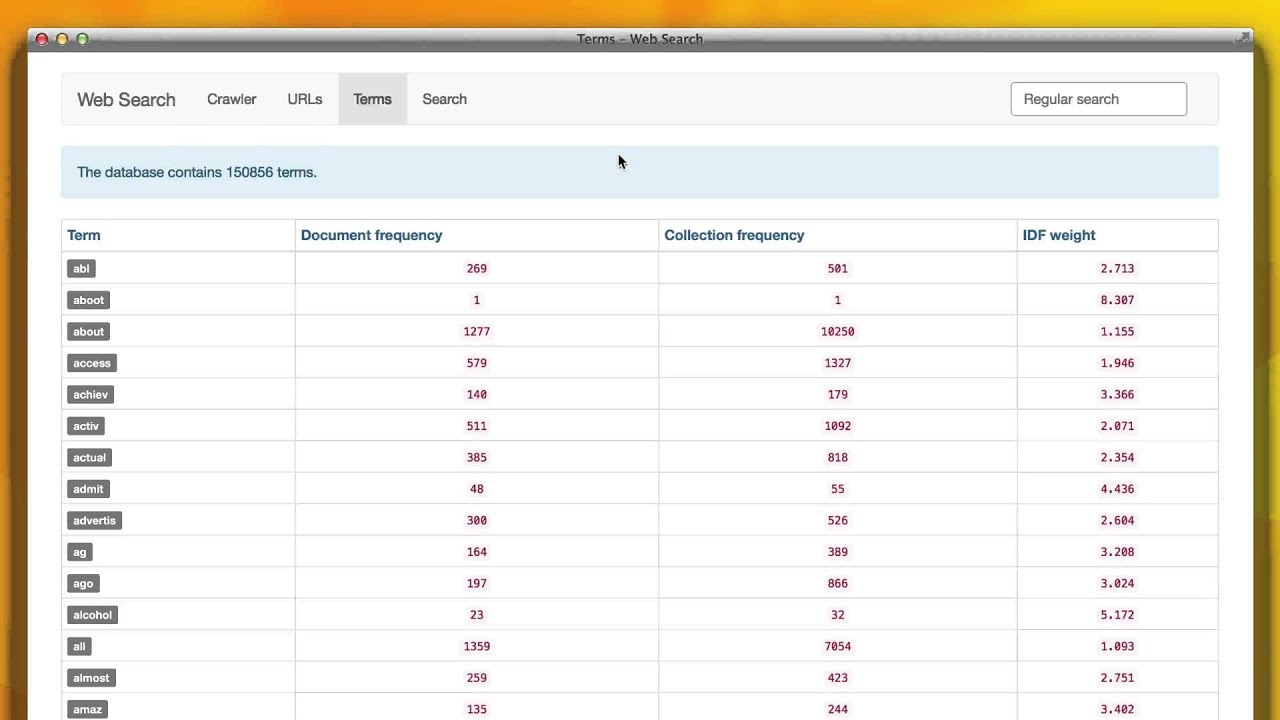Click IDF weight value 5.172
This screenshot has height=720, width=1280.
pyautogui.click(x=1117, y=615)
